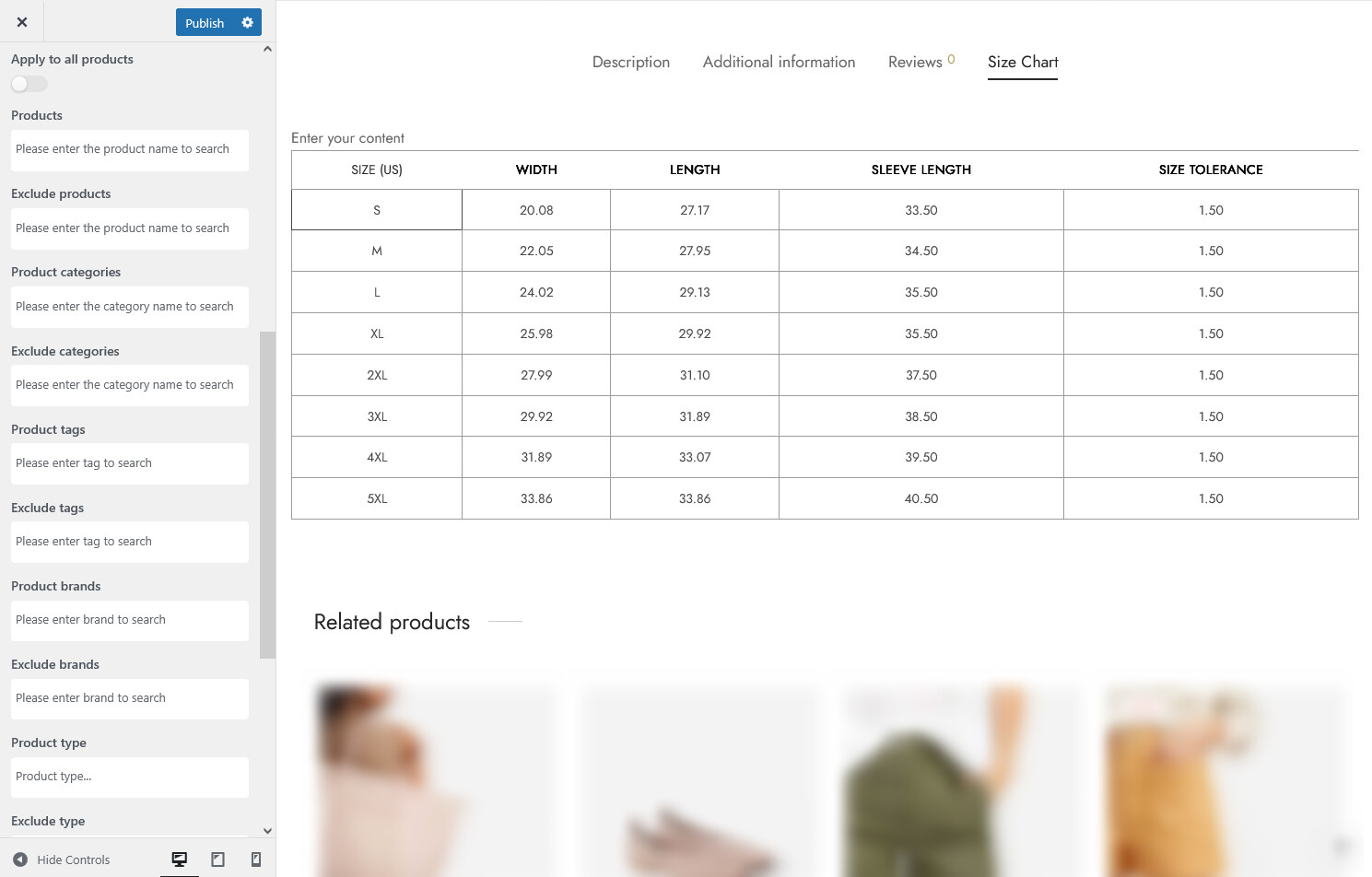
Task: Click the sidebar vertical scrollbar thumb
Action: (x=267, y=495)
